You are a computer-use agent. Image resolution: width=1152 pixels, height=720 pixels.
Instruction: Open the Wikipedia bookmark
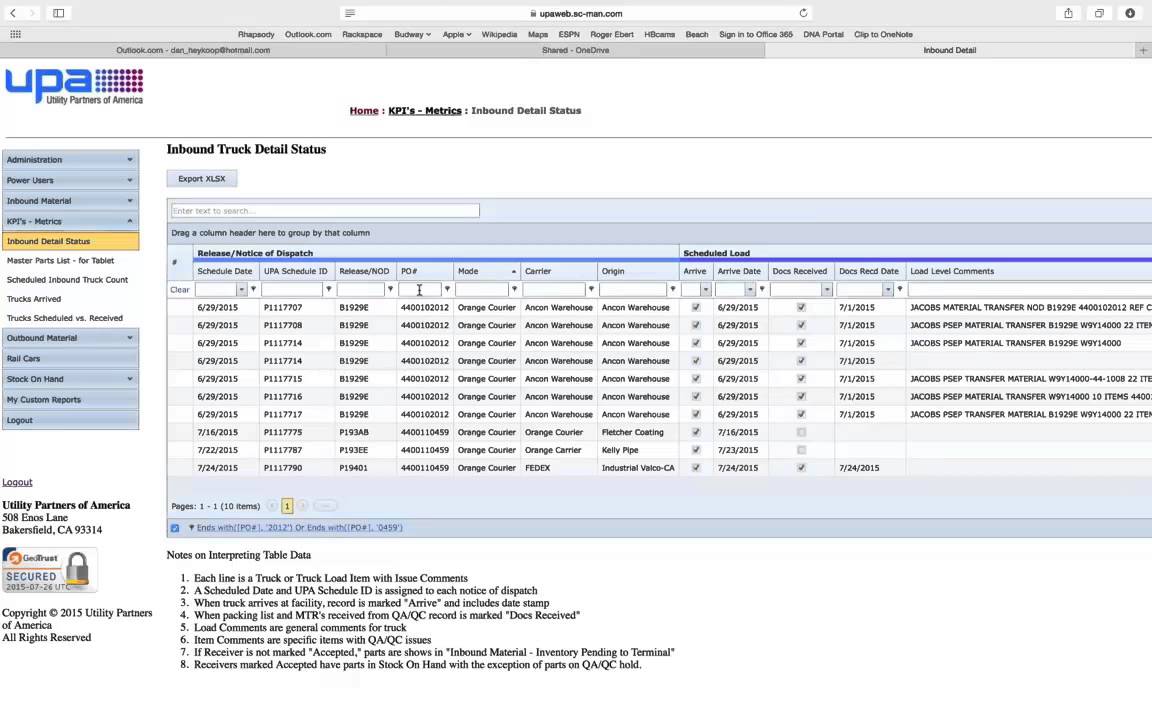[499, 35]
